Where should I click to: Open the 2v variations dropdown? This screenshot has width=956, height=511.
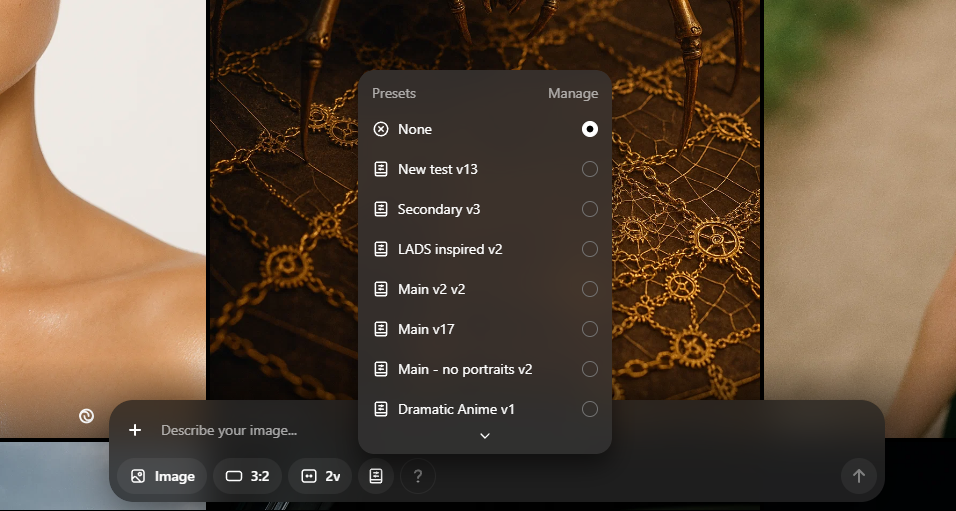click(x=320, y=476)
